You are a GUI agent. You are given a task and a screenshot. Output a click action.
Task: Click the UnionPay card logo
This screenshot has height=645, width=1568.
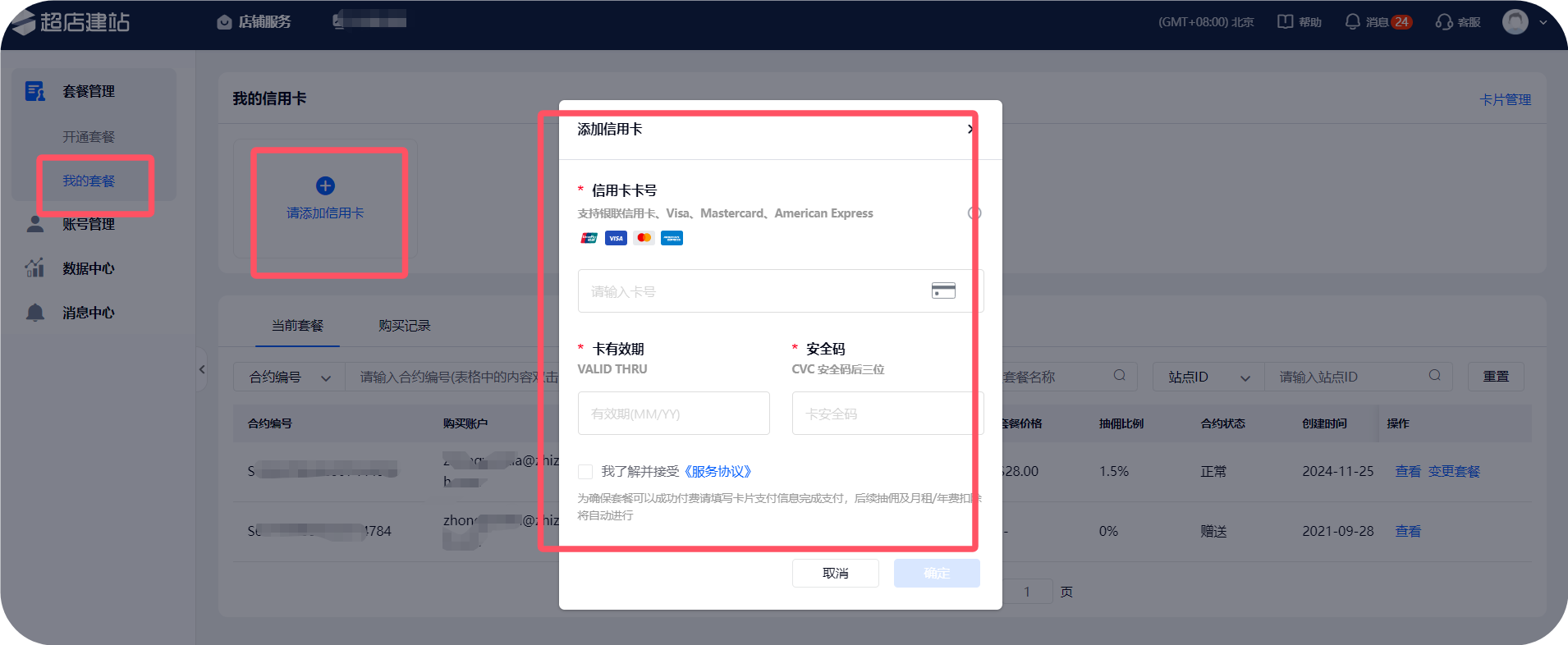click(589, 238)
